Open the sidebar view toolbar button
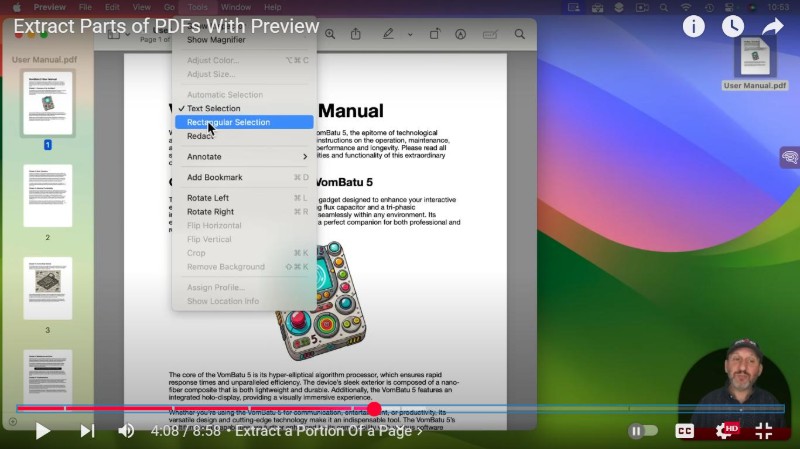 point(114,35)
